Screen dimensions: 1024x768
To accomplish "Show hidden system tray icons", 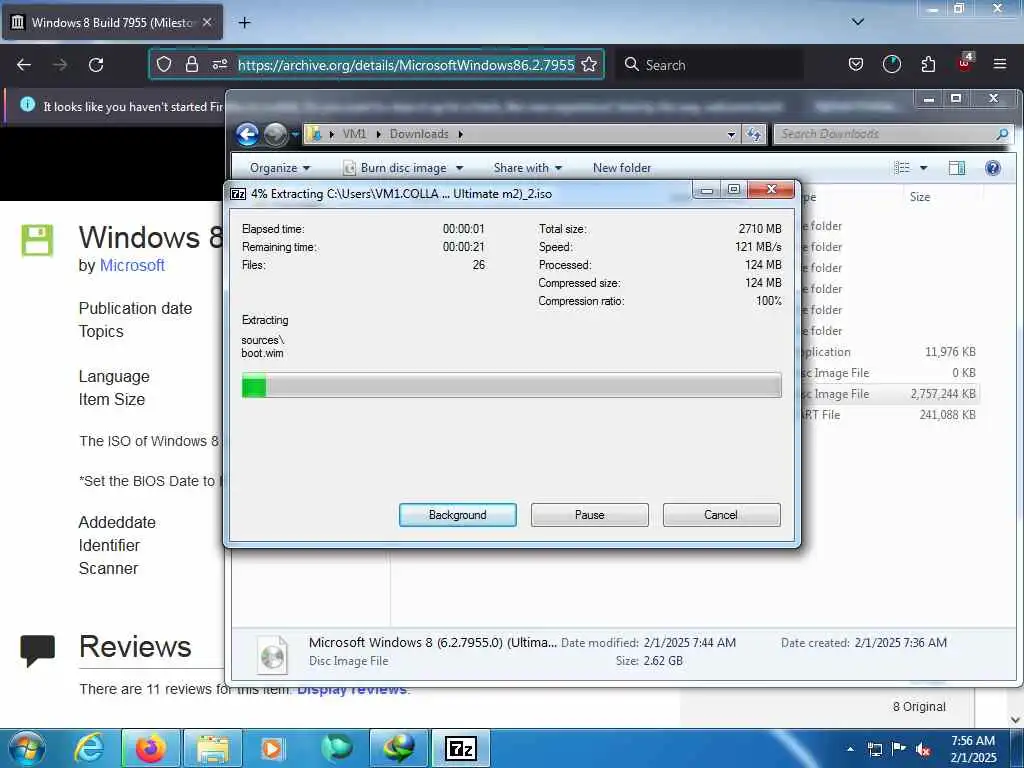I will coord(850,749).
